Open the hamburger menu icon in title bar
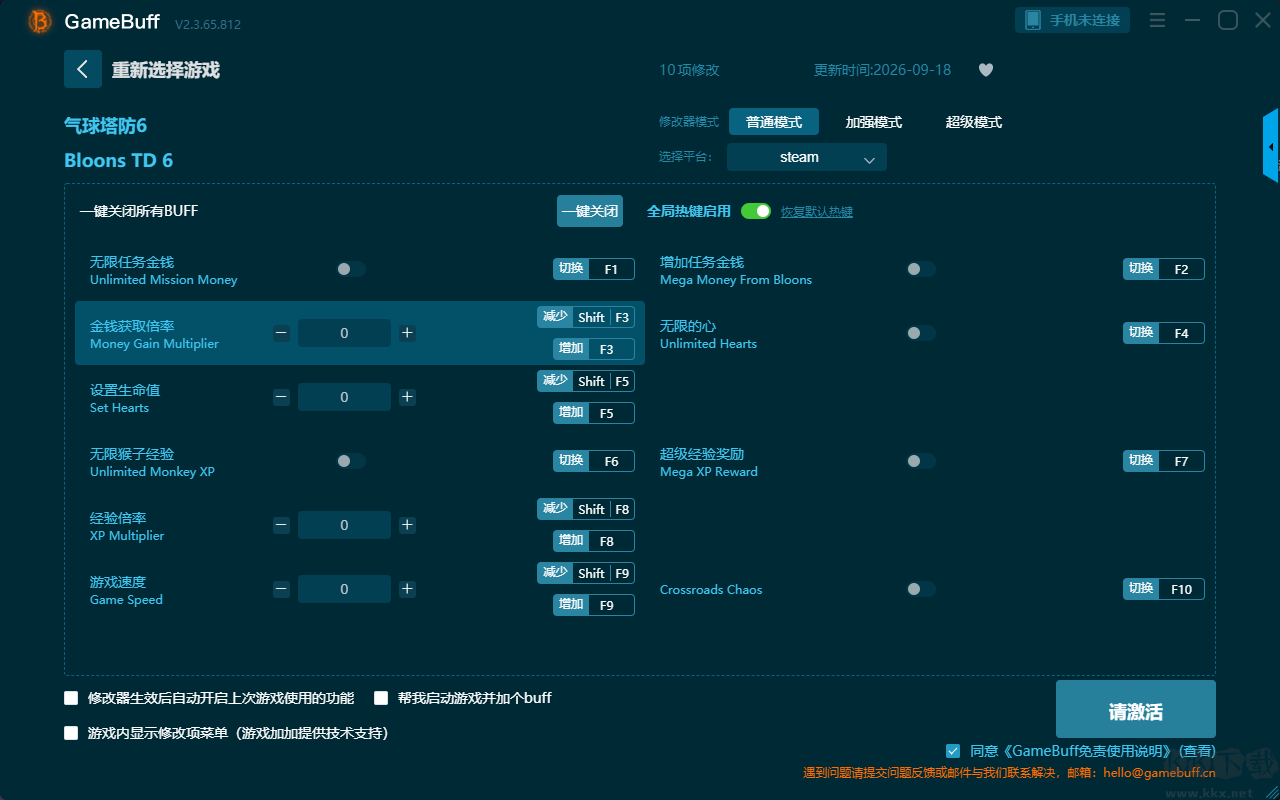1280x800 pixels. tap(1157, 20)
